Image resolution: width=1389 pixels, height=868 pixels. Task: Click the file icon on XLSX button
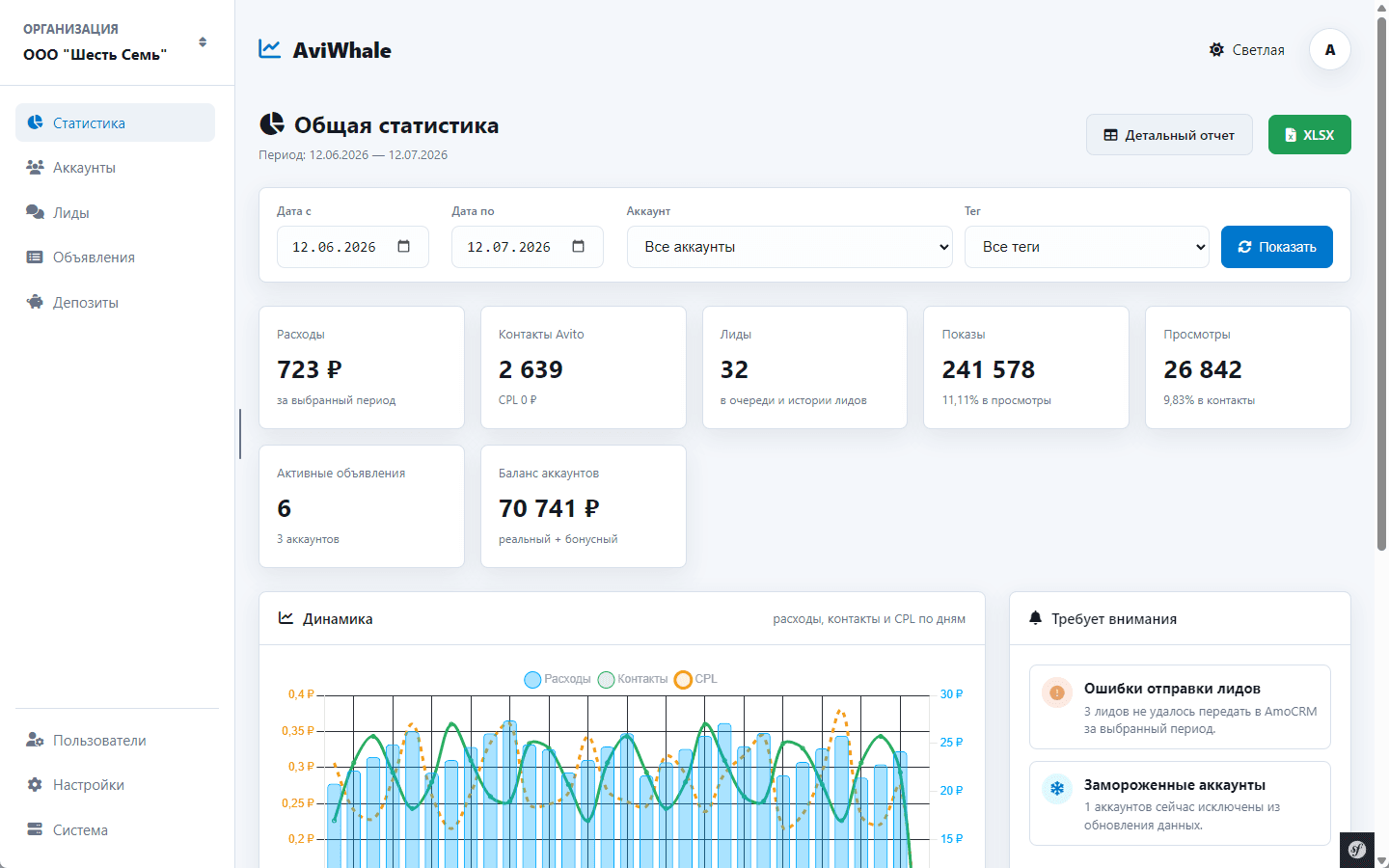[1291, 135]
